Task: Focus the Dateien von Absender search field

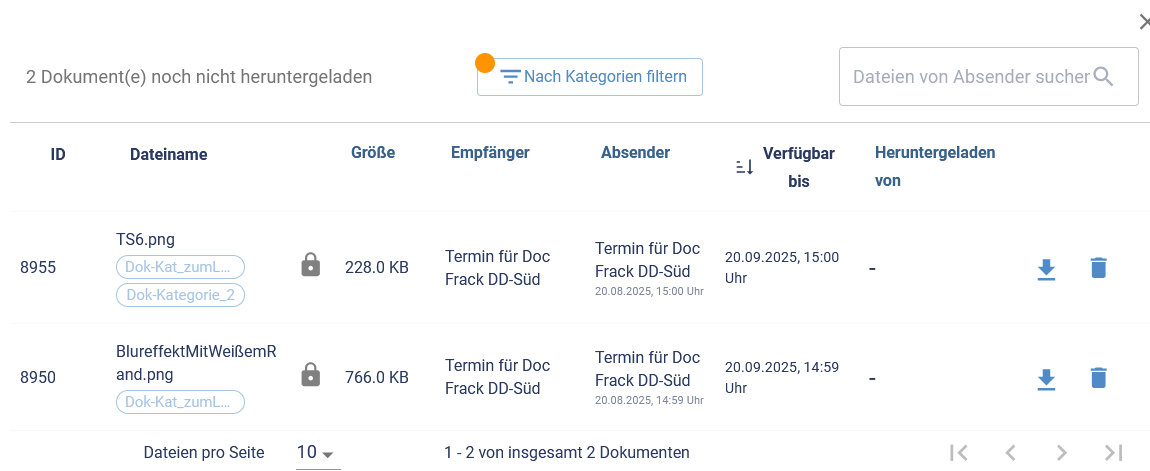Action: pyautogui.click(x=970, y=77)
